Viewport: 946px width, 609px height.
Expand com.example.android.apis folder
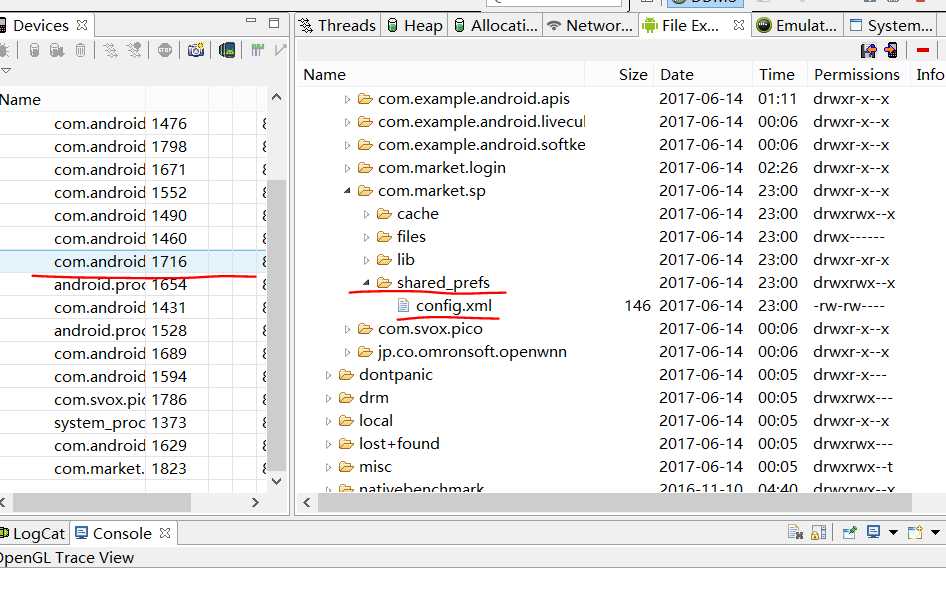pyautogui.click(x=347, y=99)
